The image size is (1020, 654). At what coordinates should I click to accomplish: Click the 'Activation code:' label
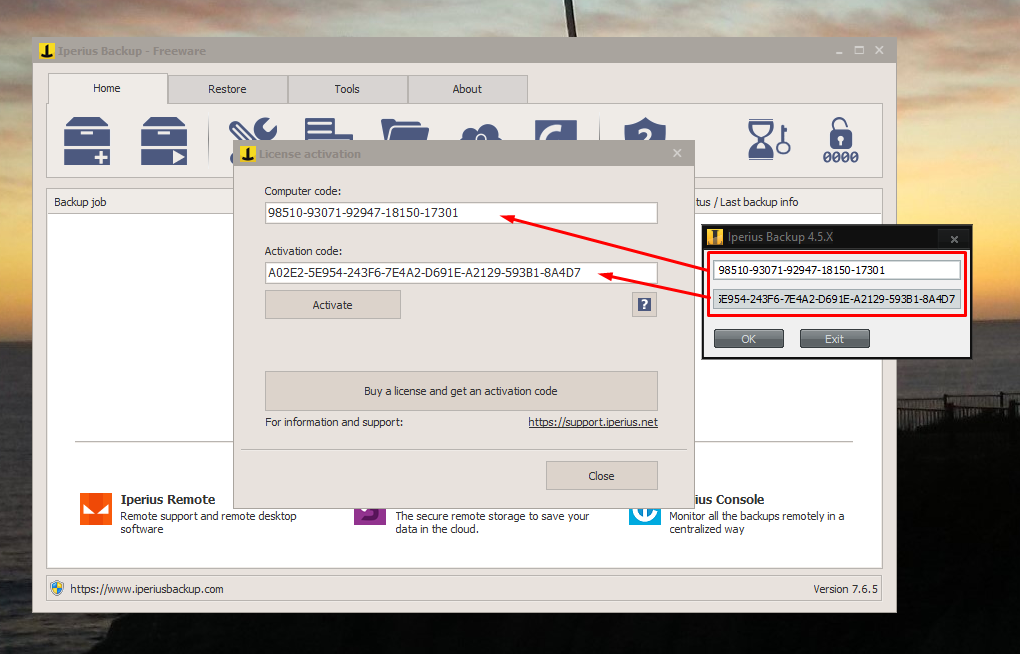coord(303,251)
